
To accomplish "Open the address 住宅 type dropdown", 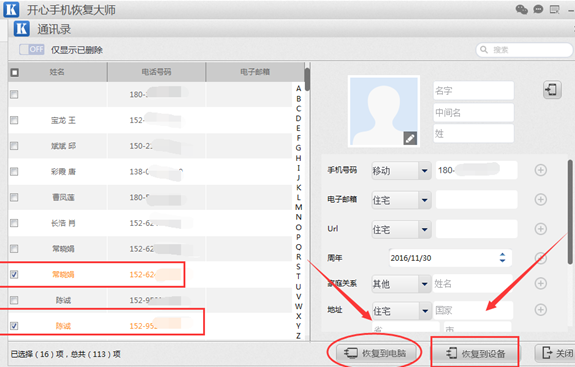I will click(401, 311).
